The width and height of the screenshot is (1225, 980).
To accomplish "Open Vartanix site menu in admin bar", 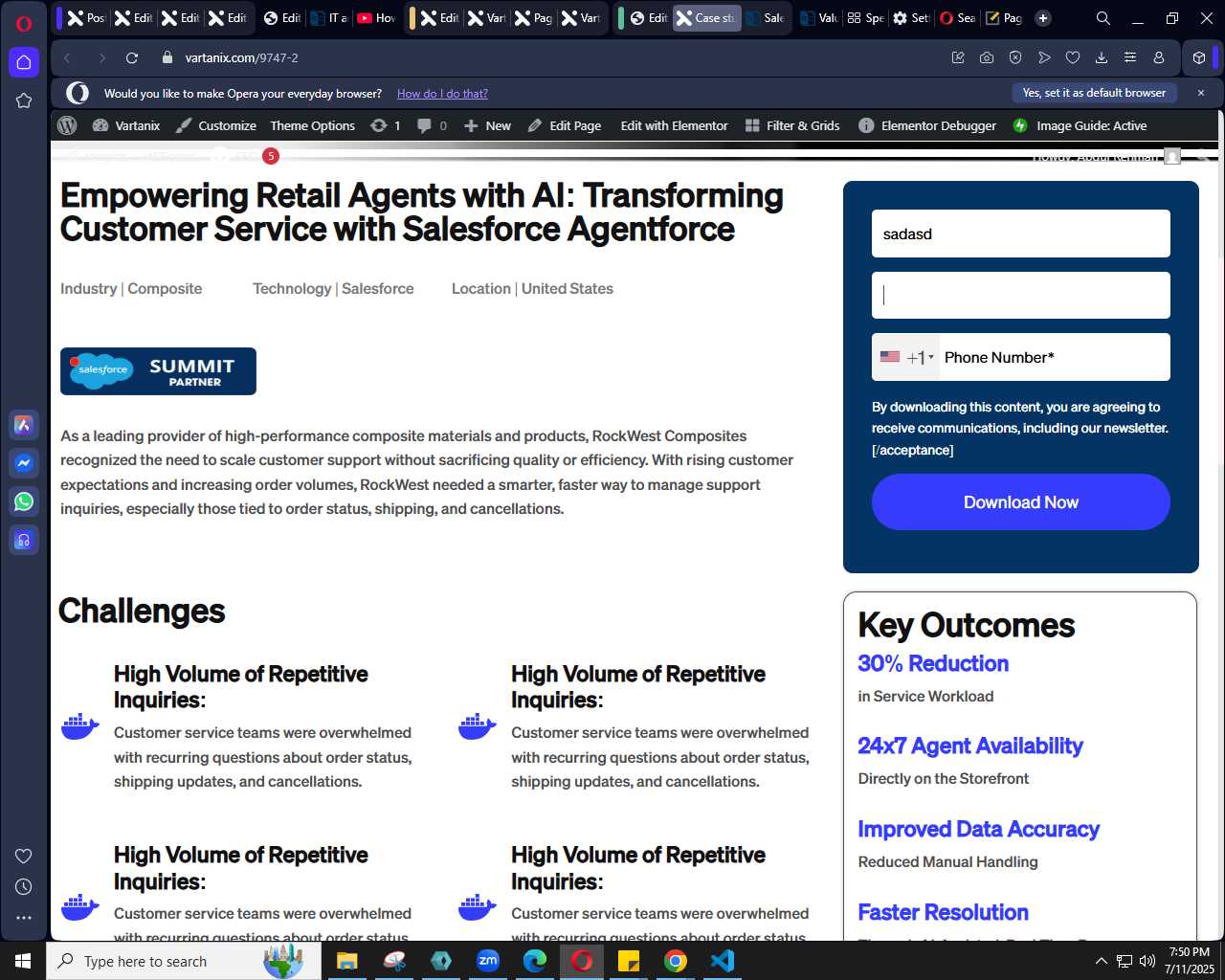I will [126, 125].
